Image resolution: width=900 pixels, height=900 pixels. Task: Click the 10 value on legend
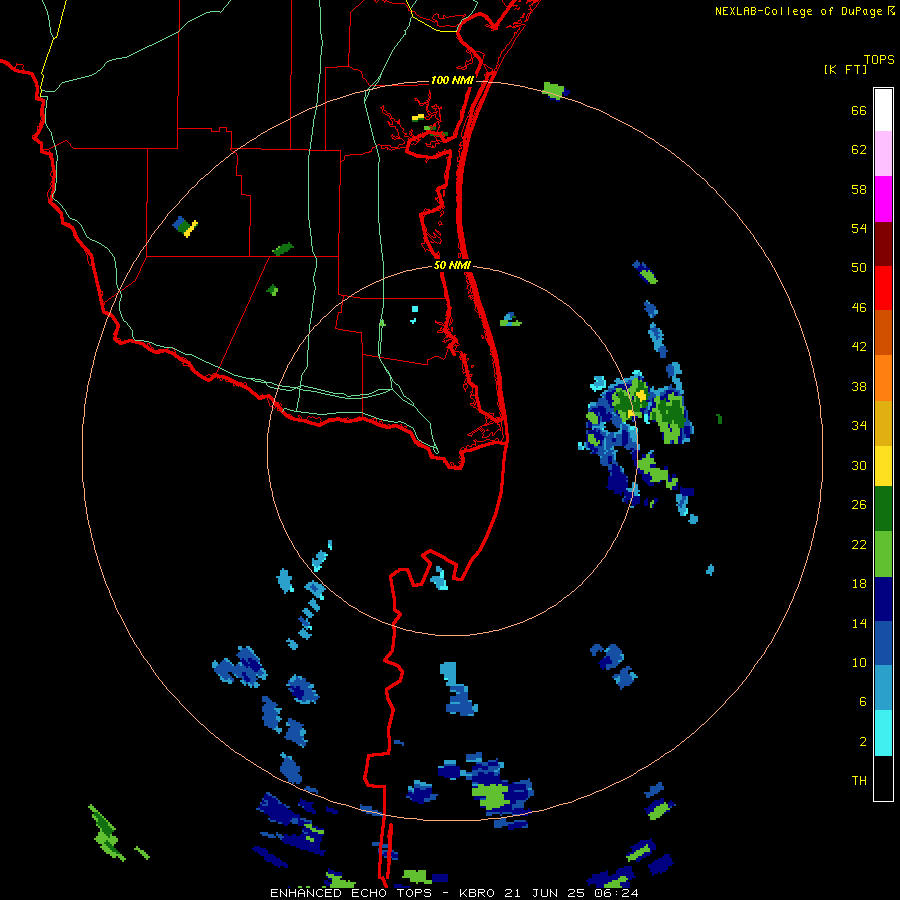tap(859, 662)
